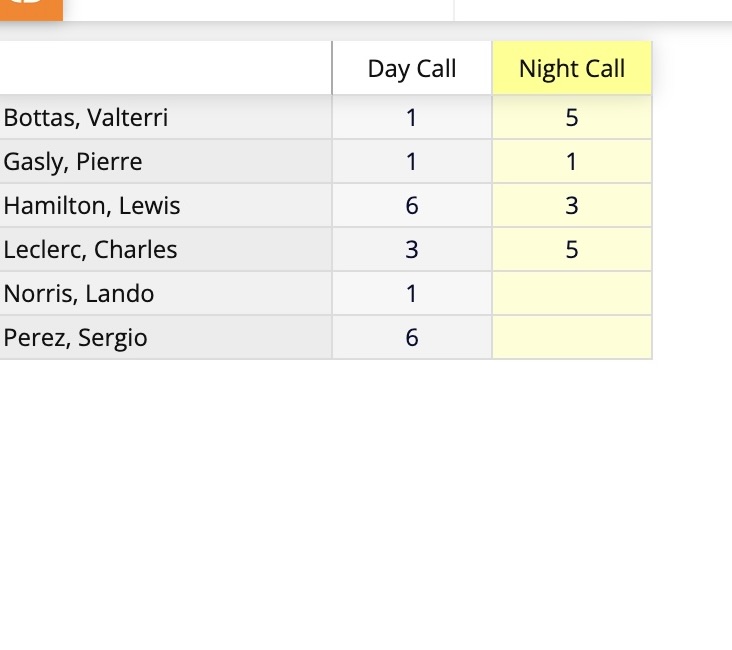Select the Night Call column header
Viewport: 732px width, 650px height.
(x=572, y=68)
